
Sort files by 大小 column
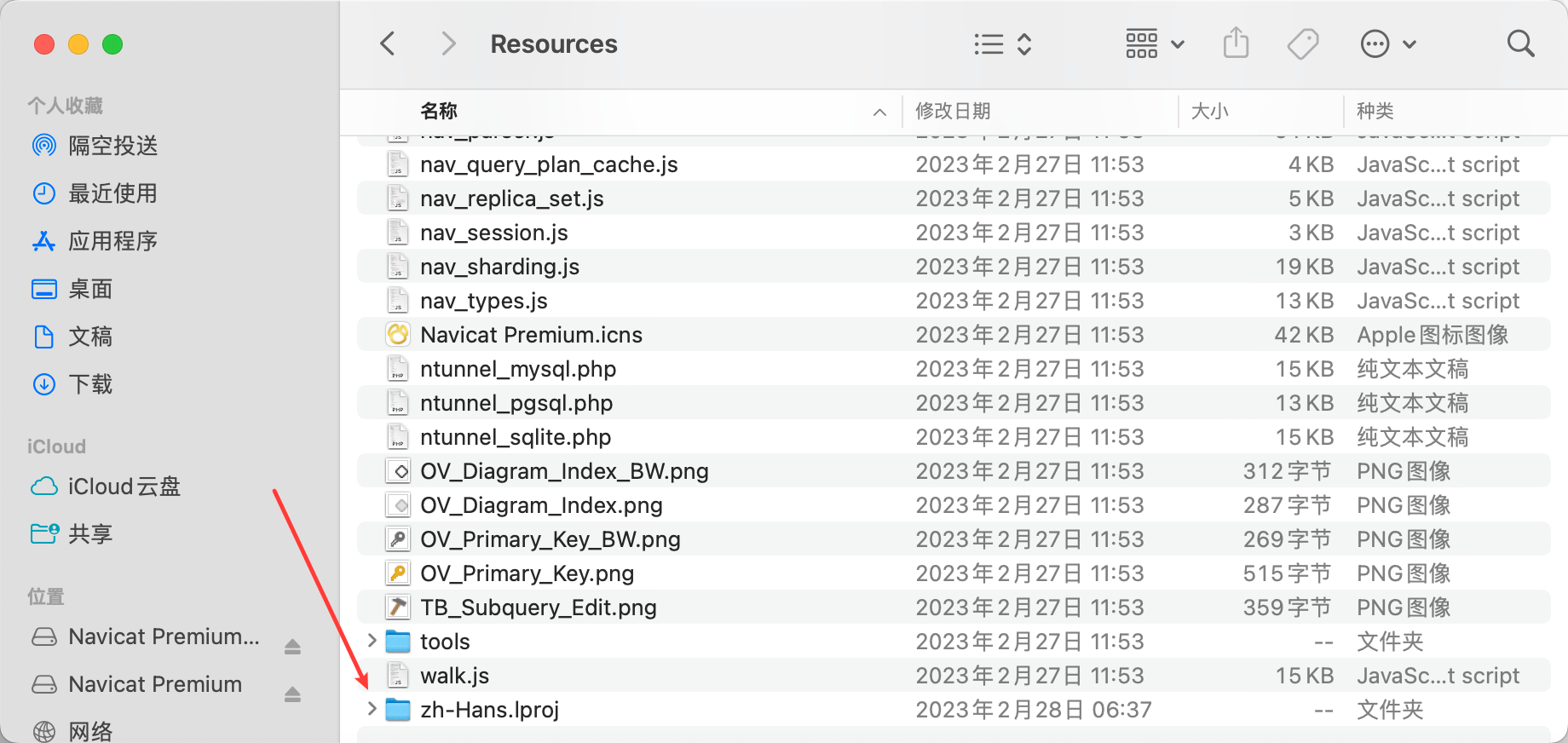pyautogui.click(x=1209, y=111)
